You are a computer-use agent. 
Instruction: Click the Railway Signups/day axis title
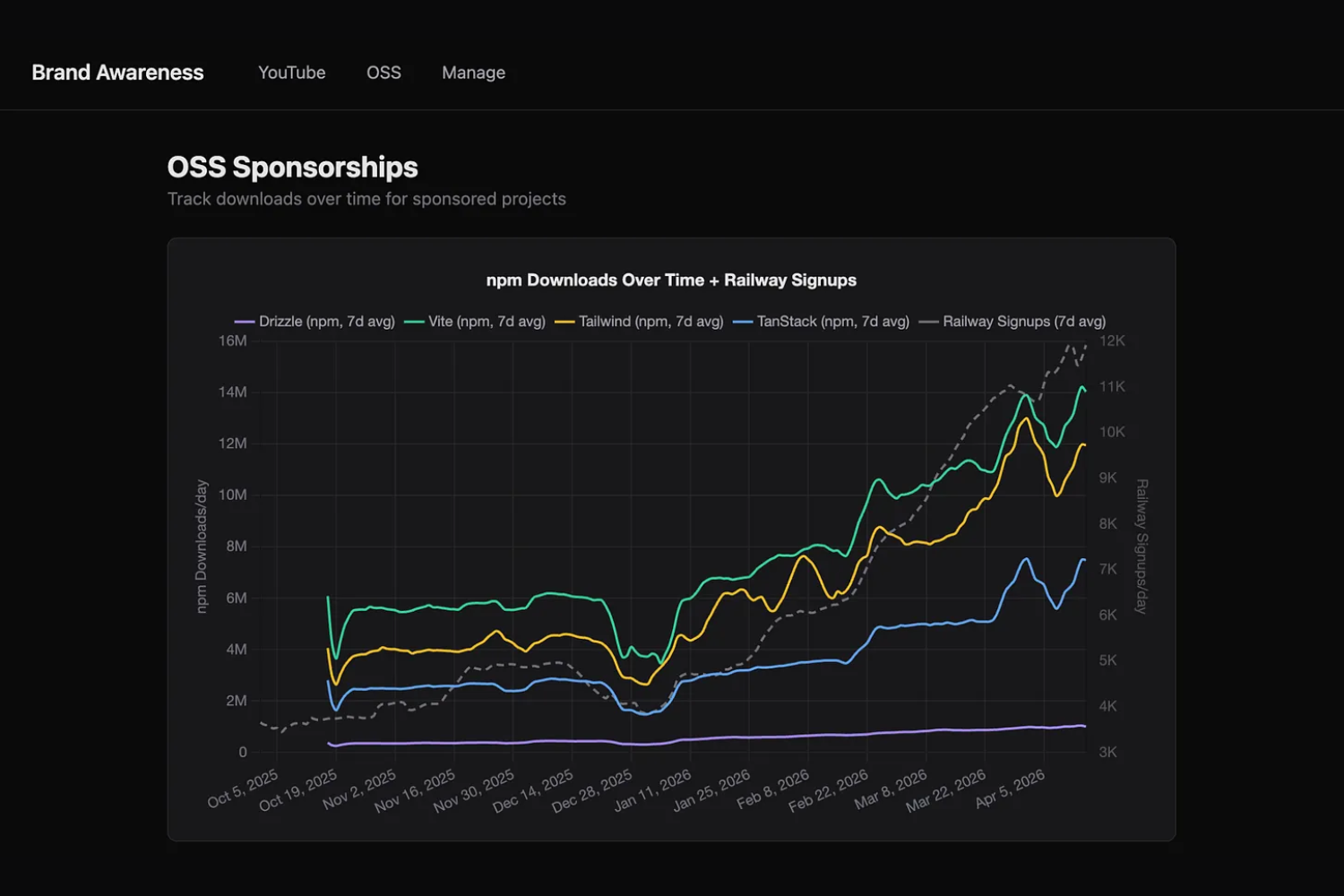(1142, 547)
